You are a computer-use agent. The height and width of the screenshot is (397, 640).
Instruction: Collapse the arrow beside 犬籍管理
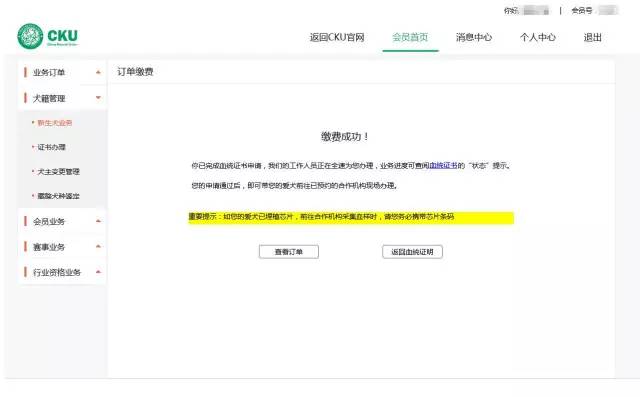pos(98,98)
